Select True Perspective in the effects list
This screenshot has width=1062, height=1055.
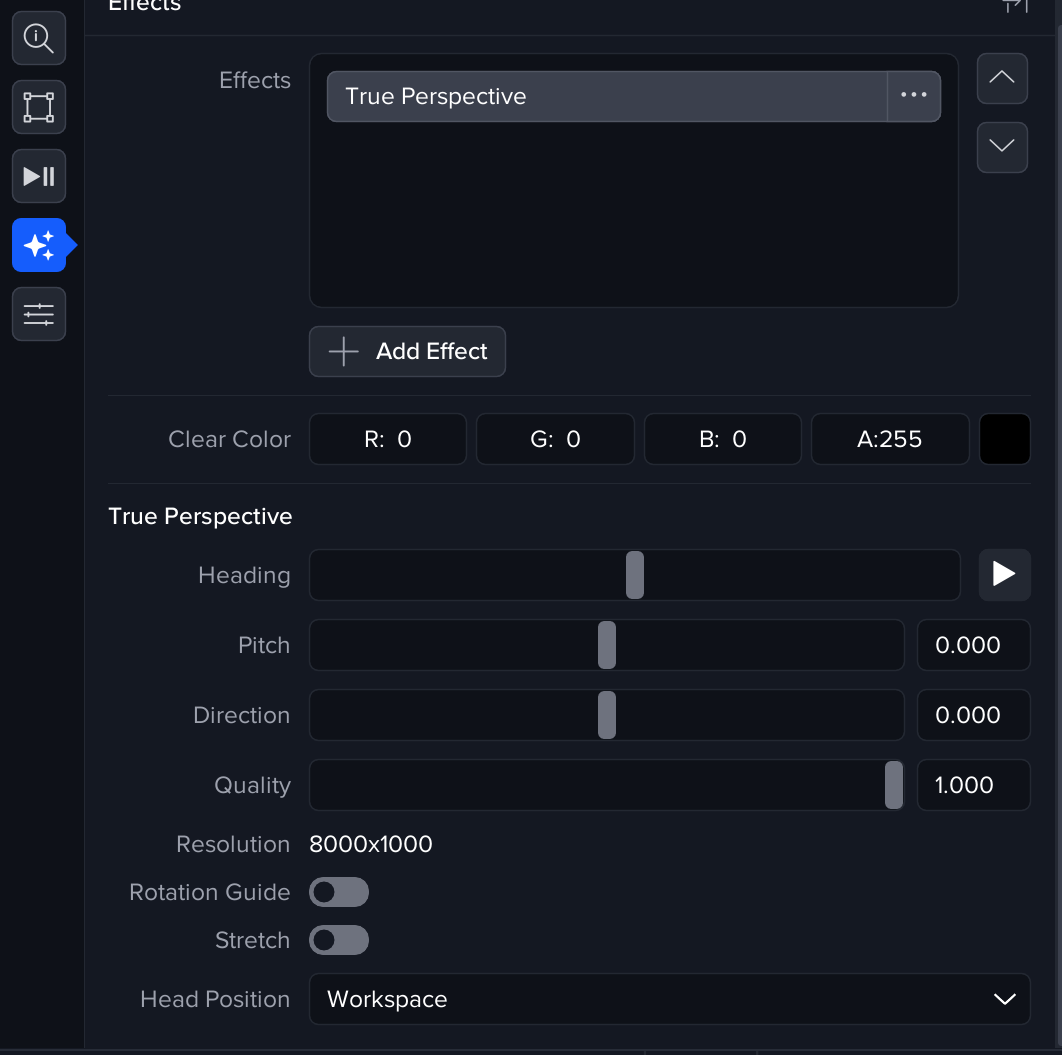tap(606, 96)
